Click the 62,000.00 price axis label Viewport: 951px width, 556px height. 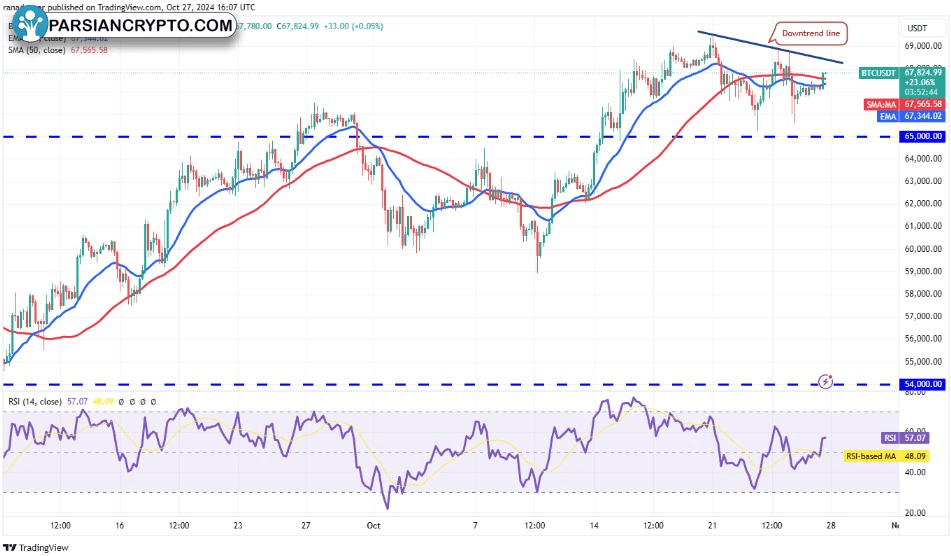click(x=923, y=204)
